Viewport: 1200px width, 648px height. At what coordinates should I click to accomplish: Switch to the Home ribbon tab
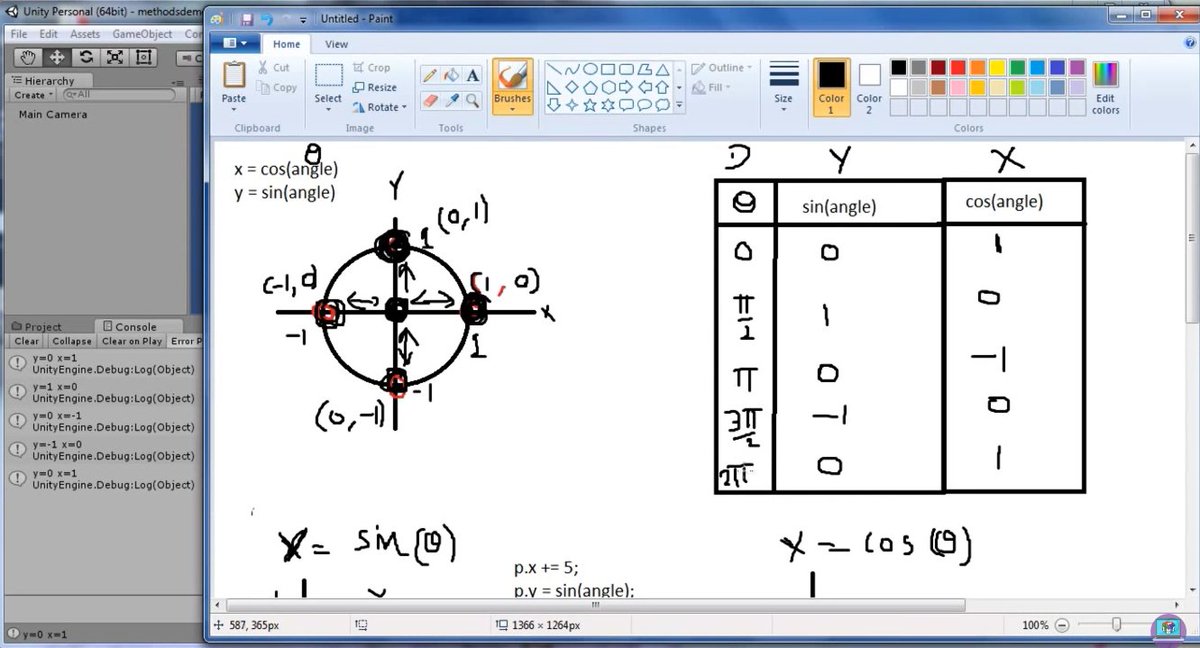pyautogui.click(x=286, y=44)
